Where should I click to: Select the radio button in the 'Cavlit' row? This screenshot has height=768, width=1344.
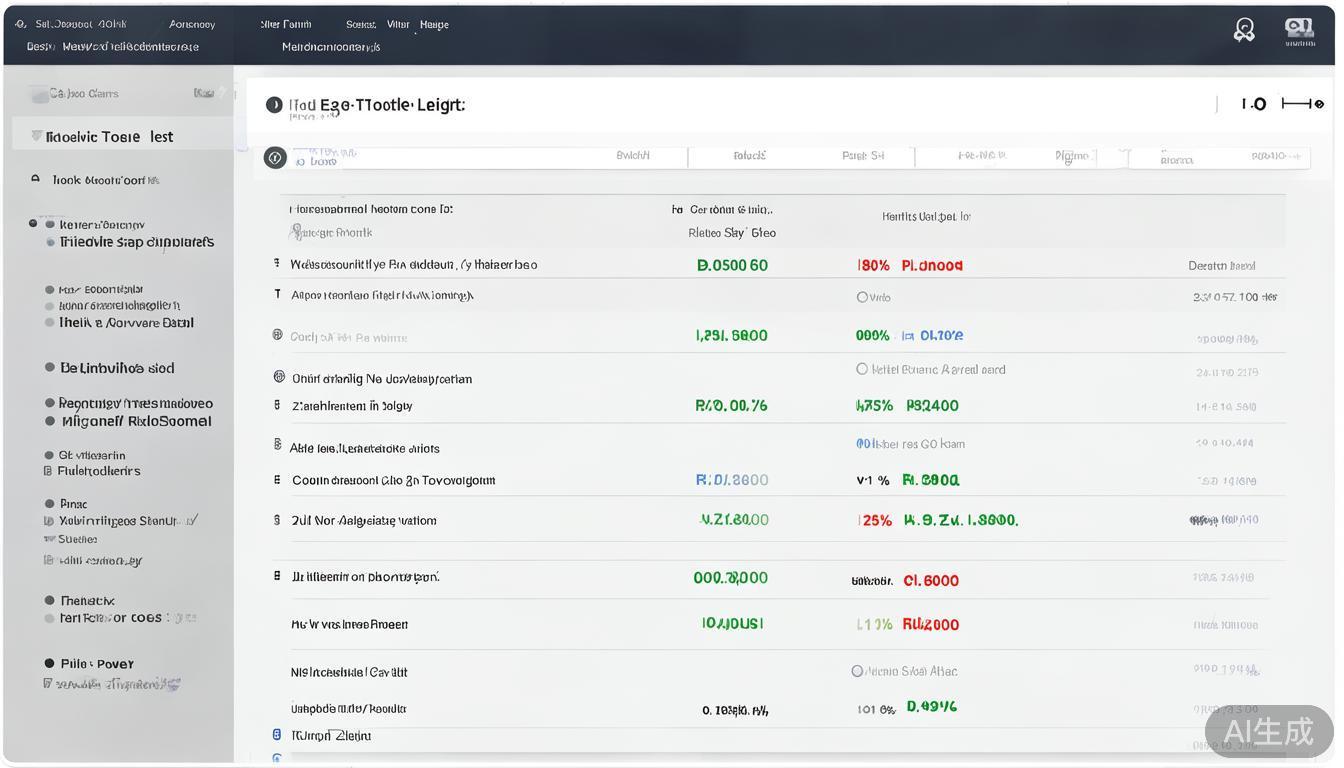tap(857, 671)
